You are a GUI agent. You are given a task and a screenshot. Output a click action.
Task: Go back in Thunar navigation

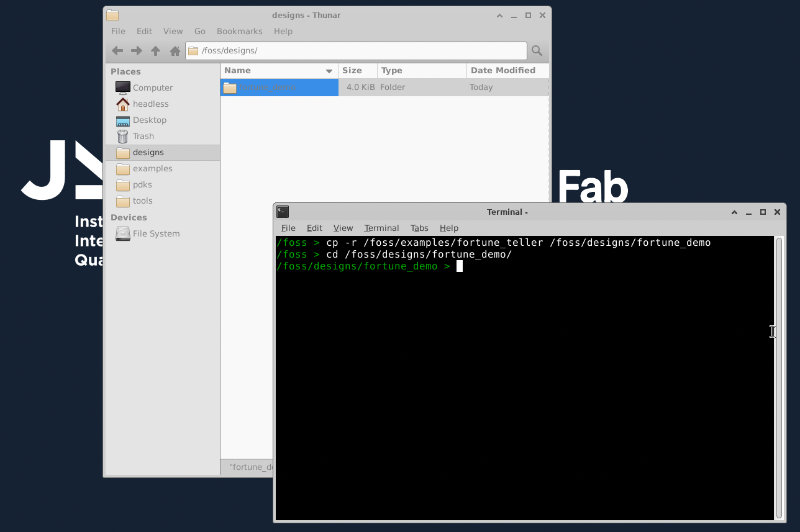click(x=117, y=50)
